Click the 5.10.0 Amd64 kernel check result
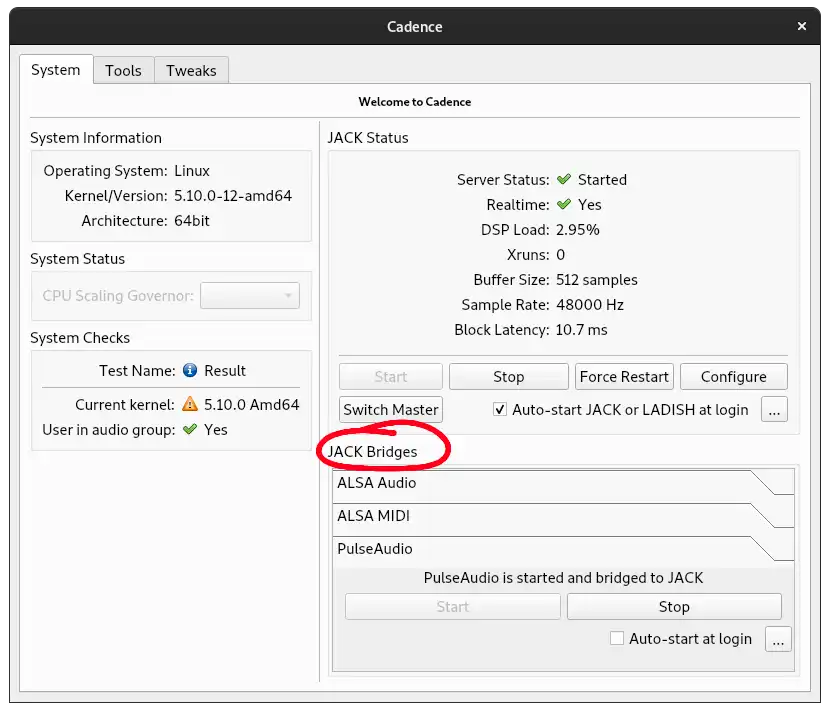Viewport: 830px width, 712px height. 251,404
